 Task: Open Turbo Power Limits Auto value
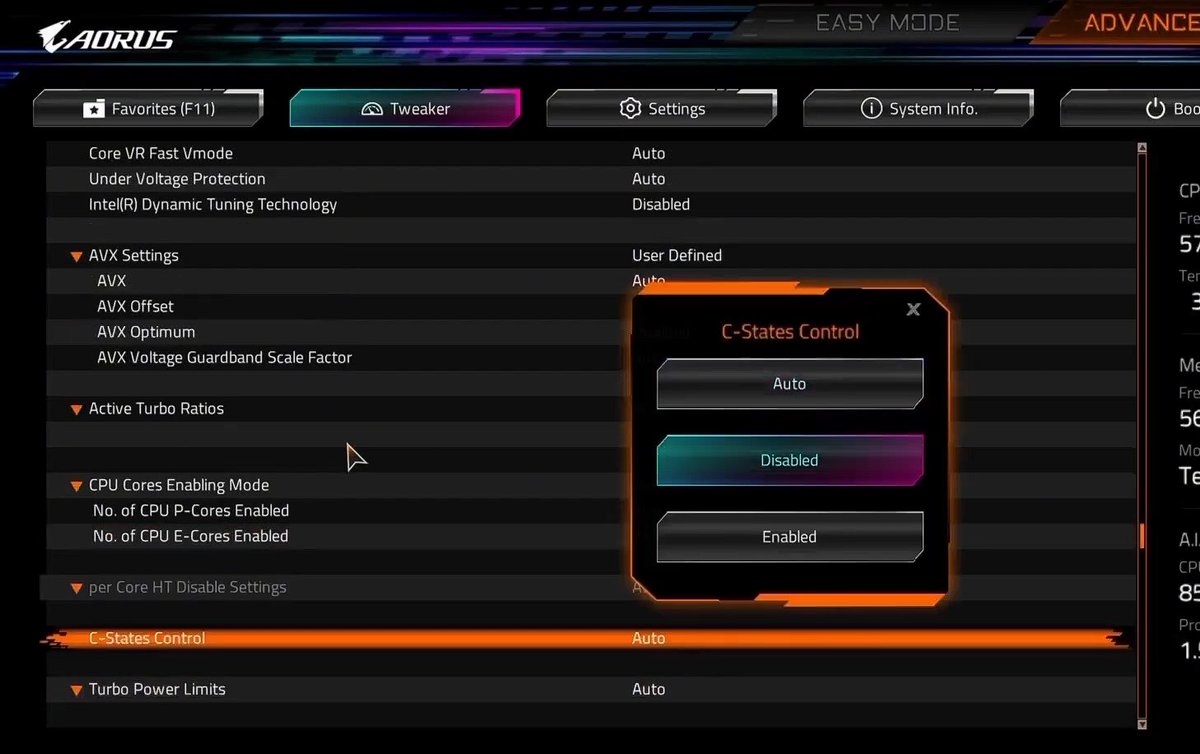[648, 689]
